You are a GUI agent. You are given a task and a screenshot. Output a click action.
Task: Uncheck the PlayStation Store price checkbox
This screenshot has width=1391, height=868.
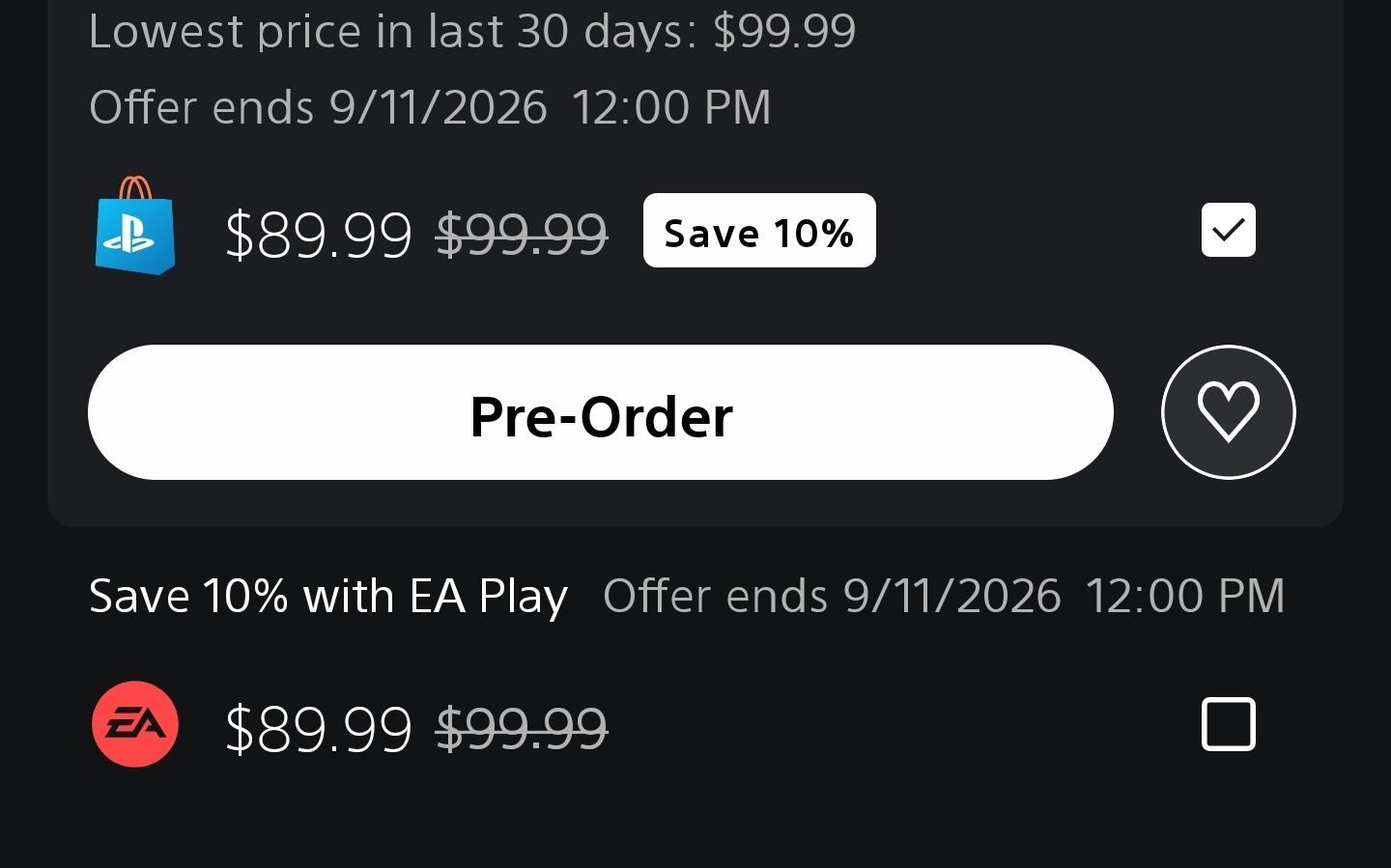(x=1228, y=230)
